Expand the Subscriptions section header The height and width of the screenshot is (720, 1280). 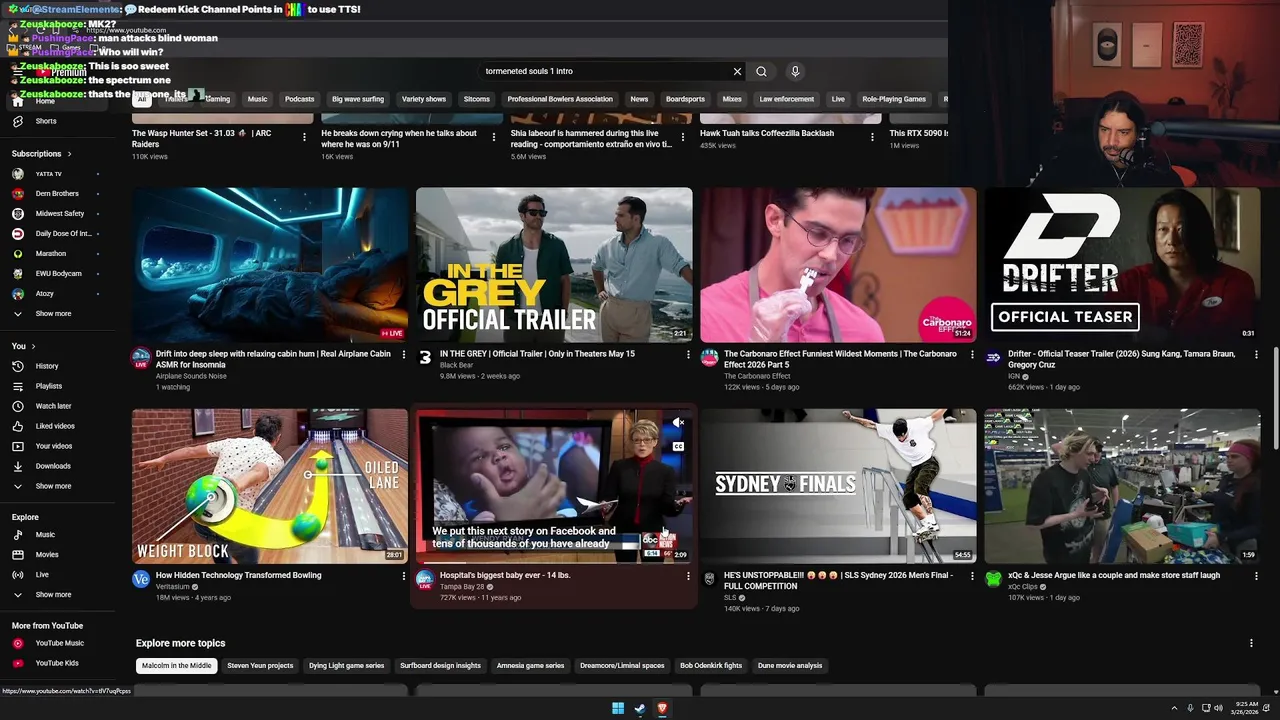(41, 154)
